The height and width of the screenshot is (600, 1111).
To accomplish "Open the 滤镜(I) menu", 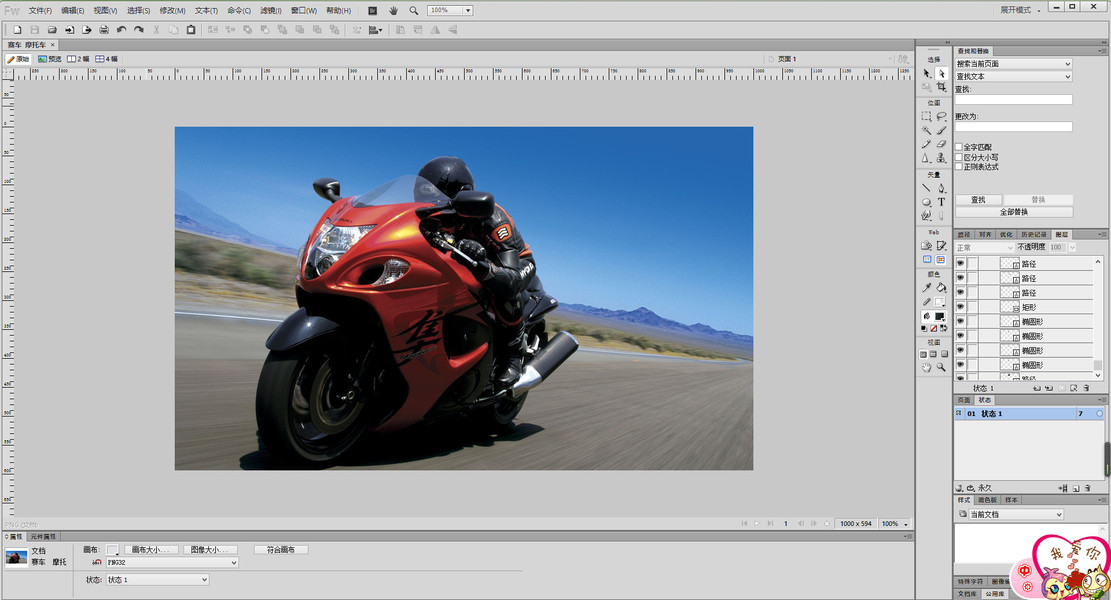I will pos(271,11).
